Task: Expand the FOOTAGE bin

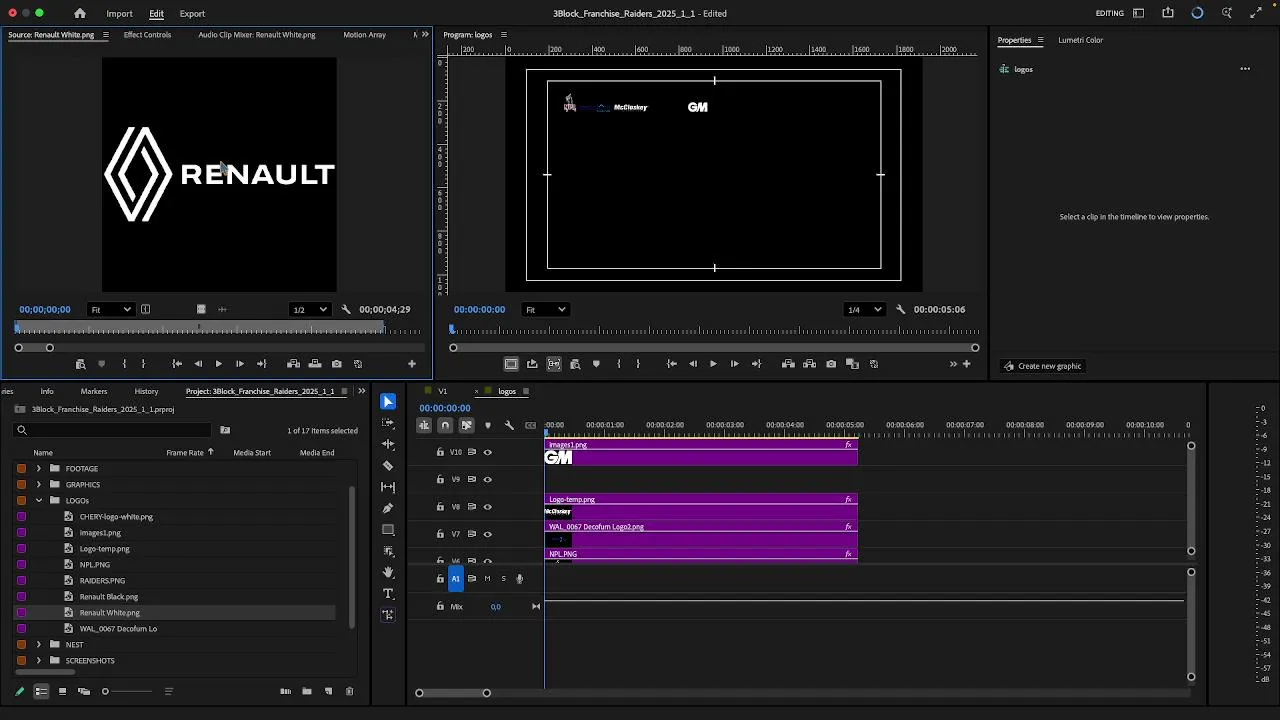Action: coord(39,469)
